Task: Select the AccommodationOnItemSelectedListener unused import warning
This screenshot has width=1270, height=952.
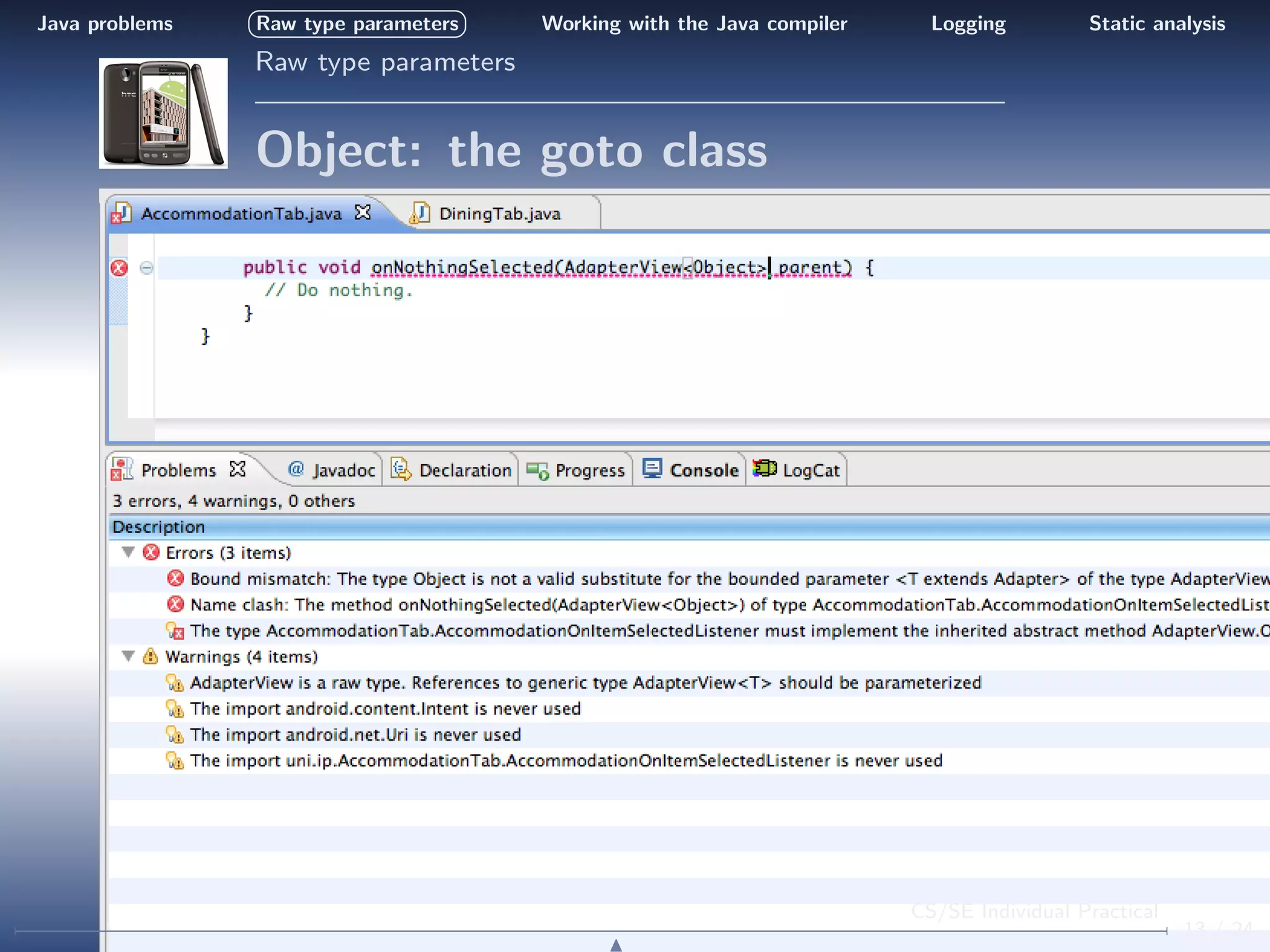Action: click(690, 761)
